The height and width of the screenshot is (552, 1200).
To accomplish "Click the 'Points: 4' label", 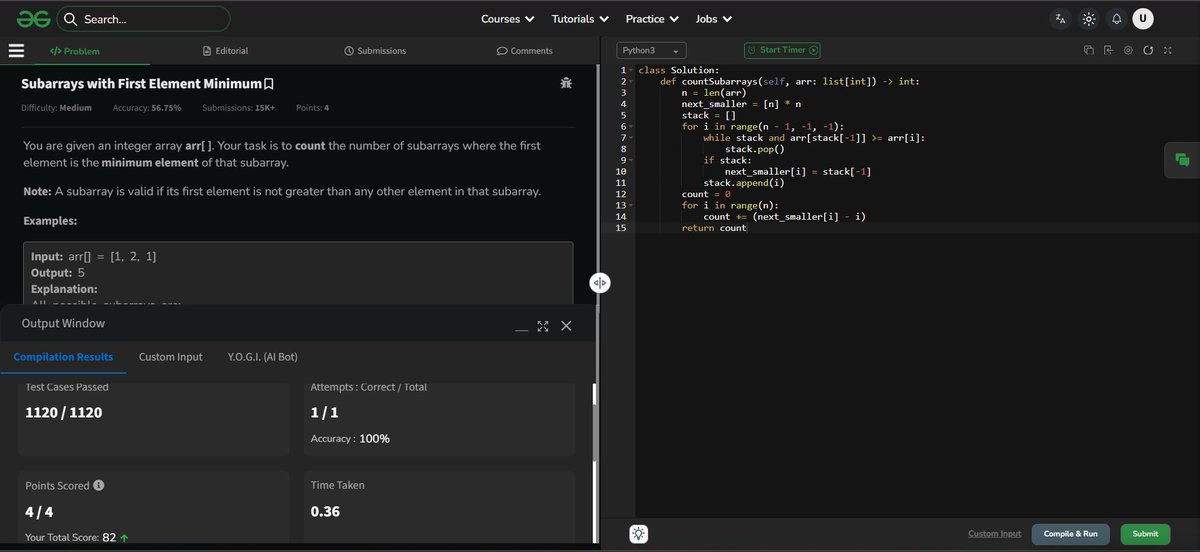I will pos(313,108).
